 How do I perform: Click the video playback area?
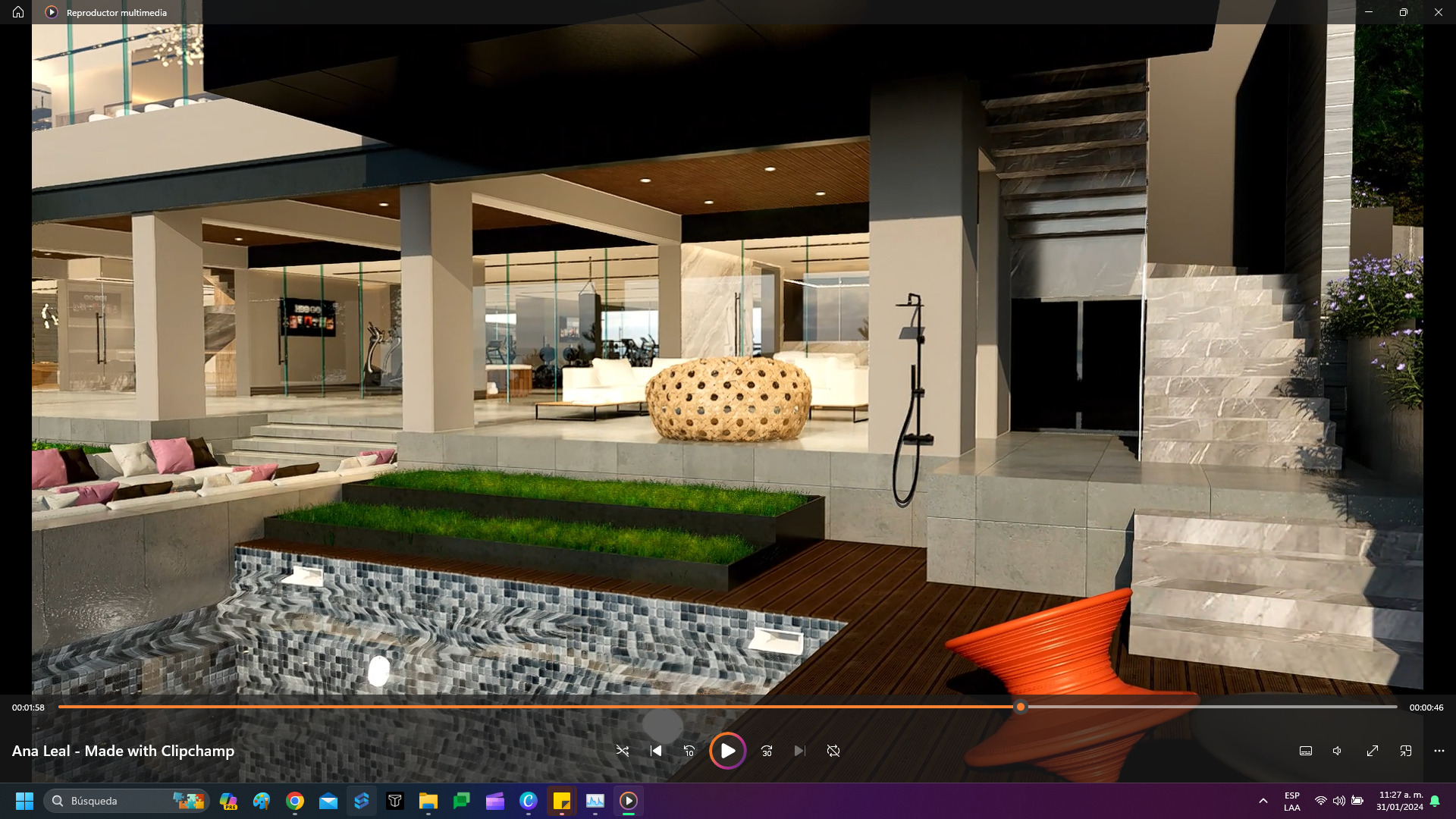coord(727,358)
